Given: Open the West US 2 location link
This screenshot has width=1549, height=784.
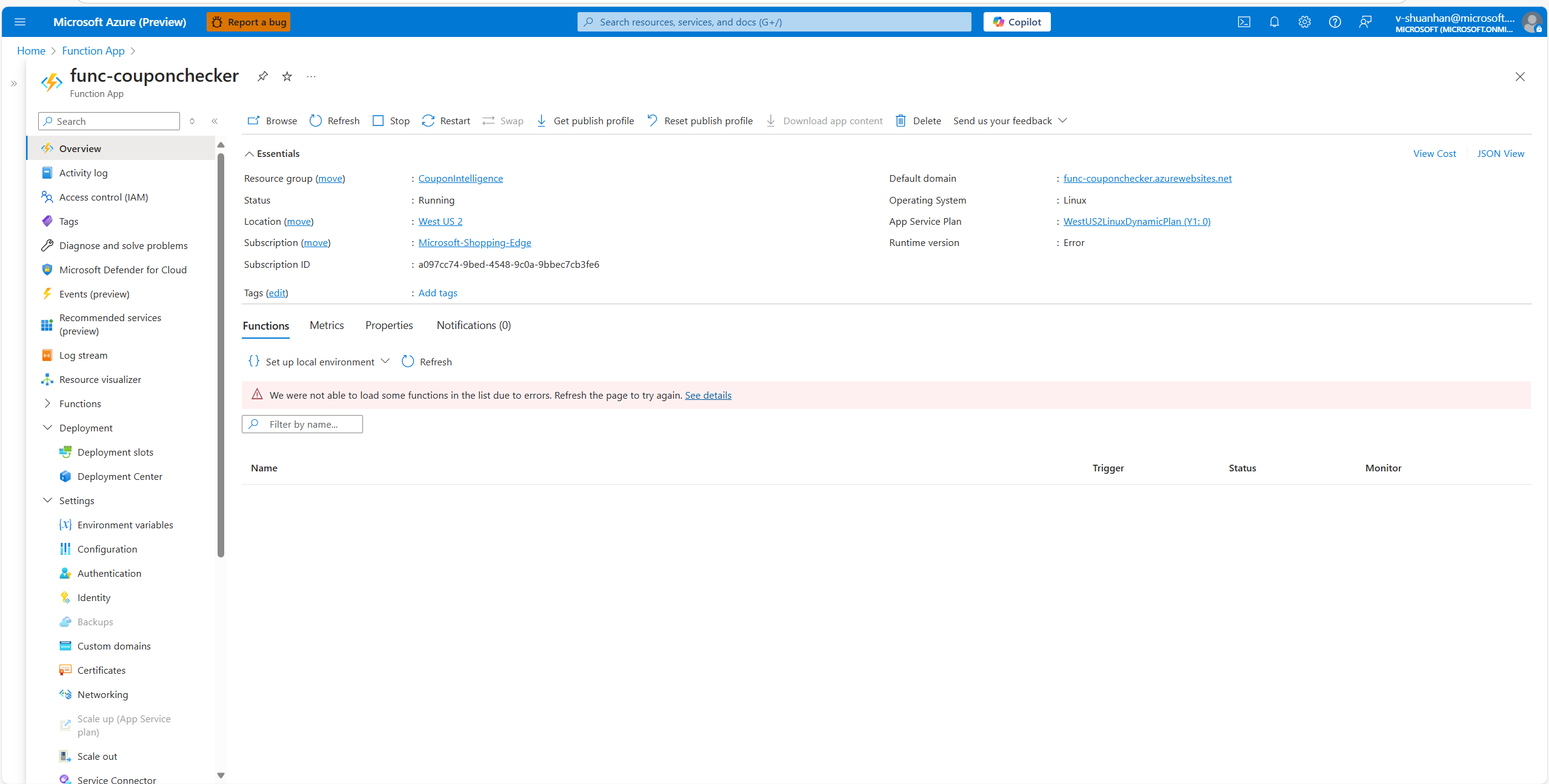Looking at the screenshot, I should point(441,221).
